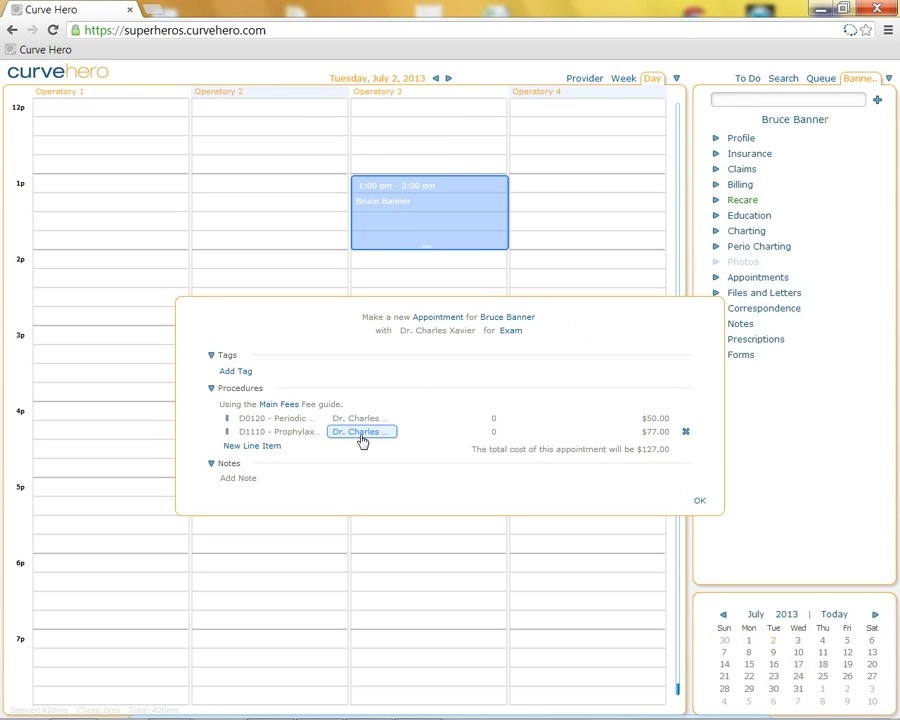Switch to Week schedule view
The image size is (900, 720).
[623, 78]
